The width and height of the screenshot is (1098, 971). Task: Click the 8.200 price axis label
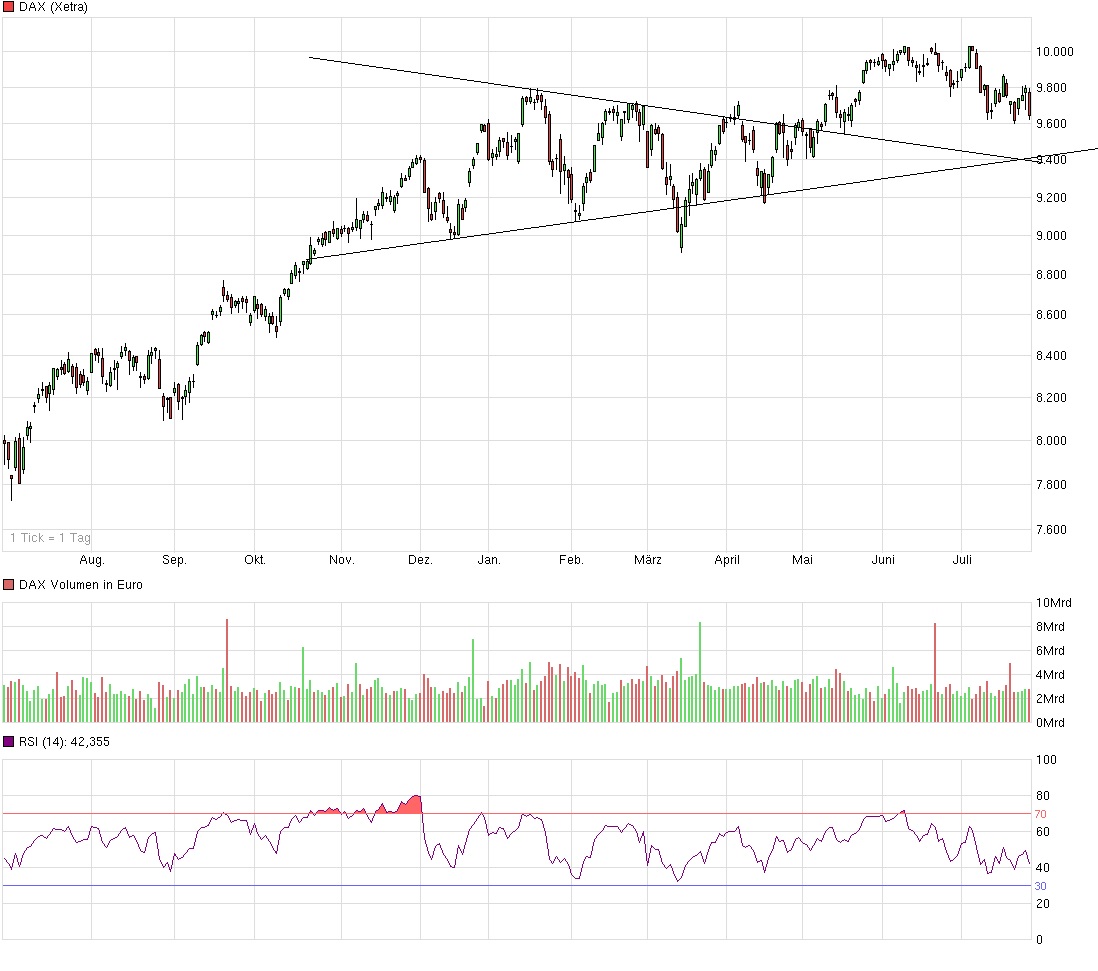(x=1052, y=398)
